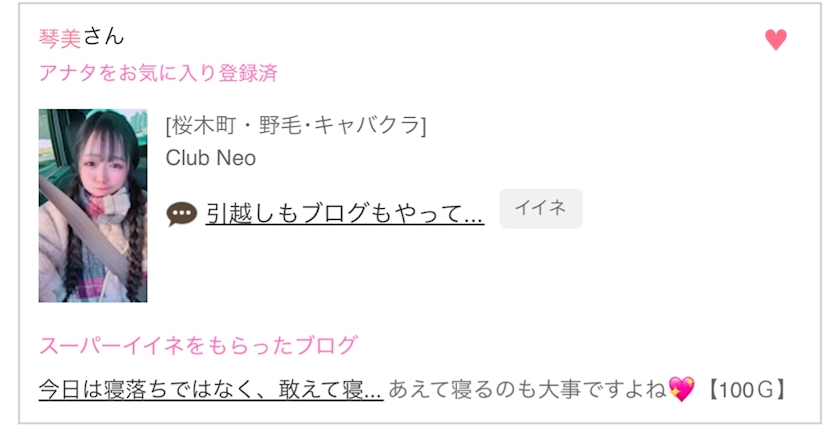840x427 pixels.
Task: Click the sparkling heart emoji
Action: point(681,388)
